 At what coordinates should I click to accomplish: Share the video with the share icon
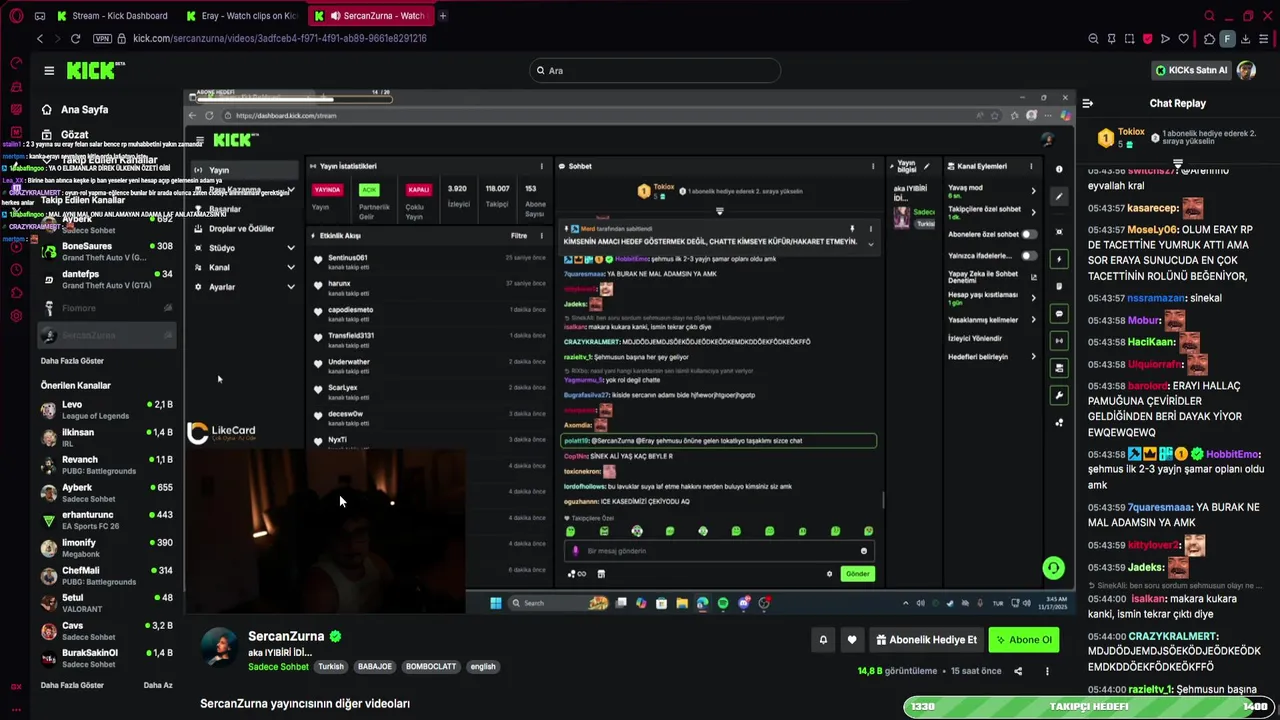point(1018,671)
